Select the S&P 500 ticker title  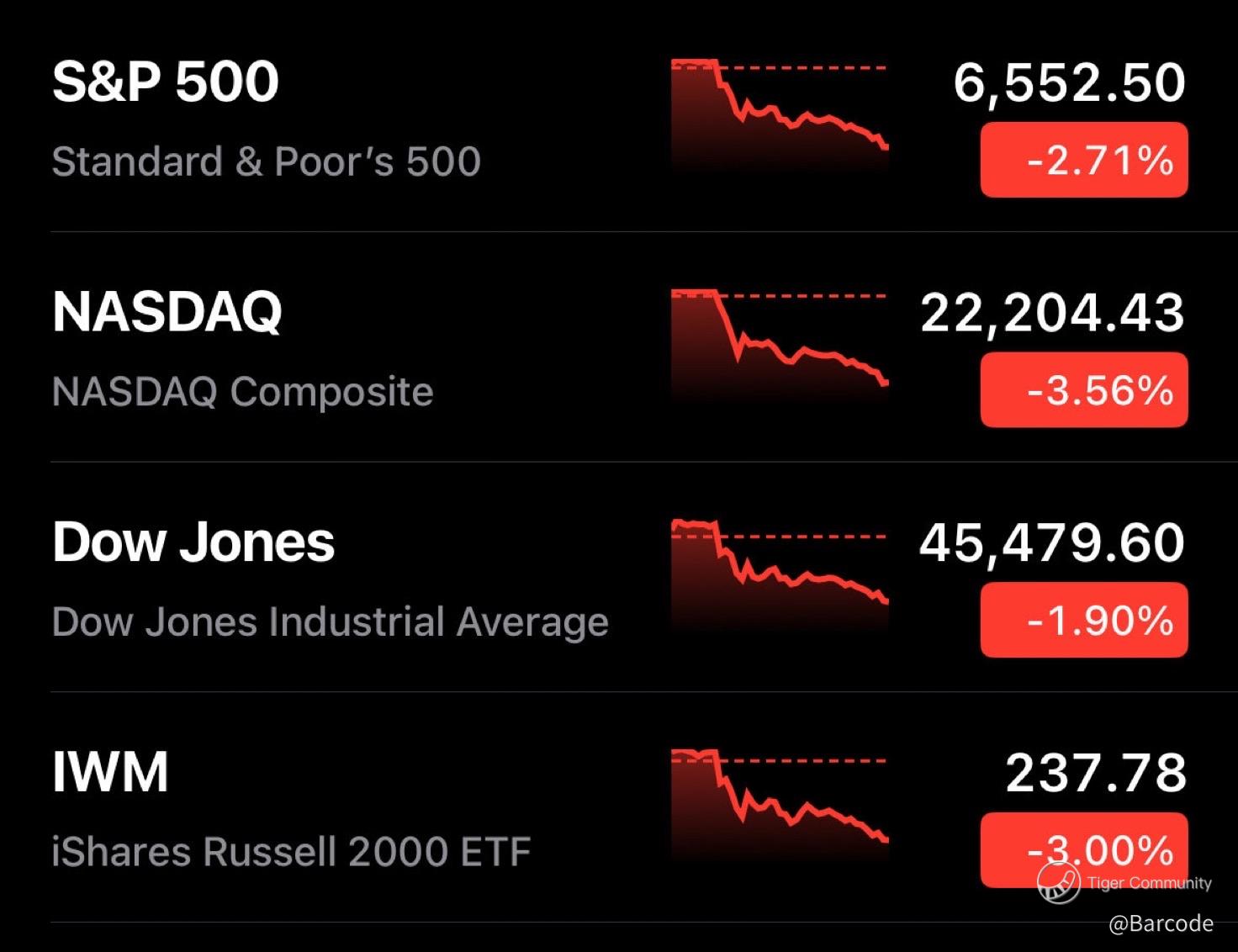coord(165,82)
